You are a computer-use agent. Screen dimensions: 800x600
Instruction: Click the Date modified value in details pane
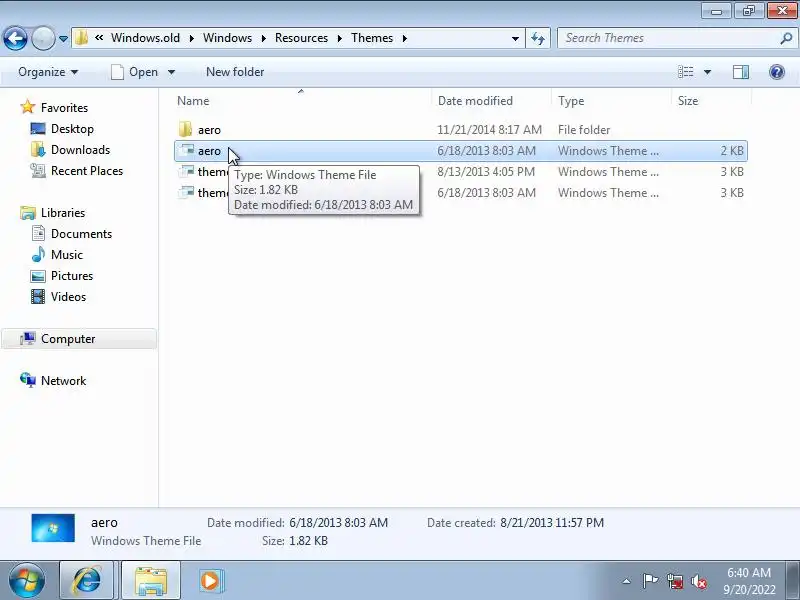pos(339,523)
